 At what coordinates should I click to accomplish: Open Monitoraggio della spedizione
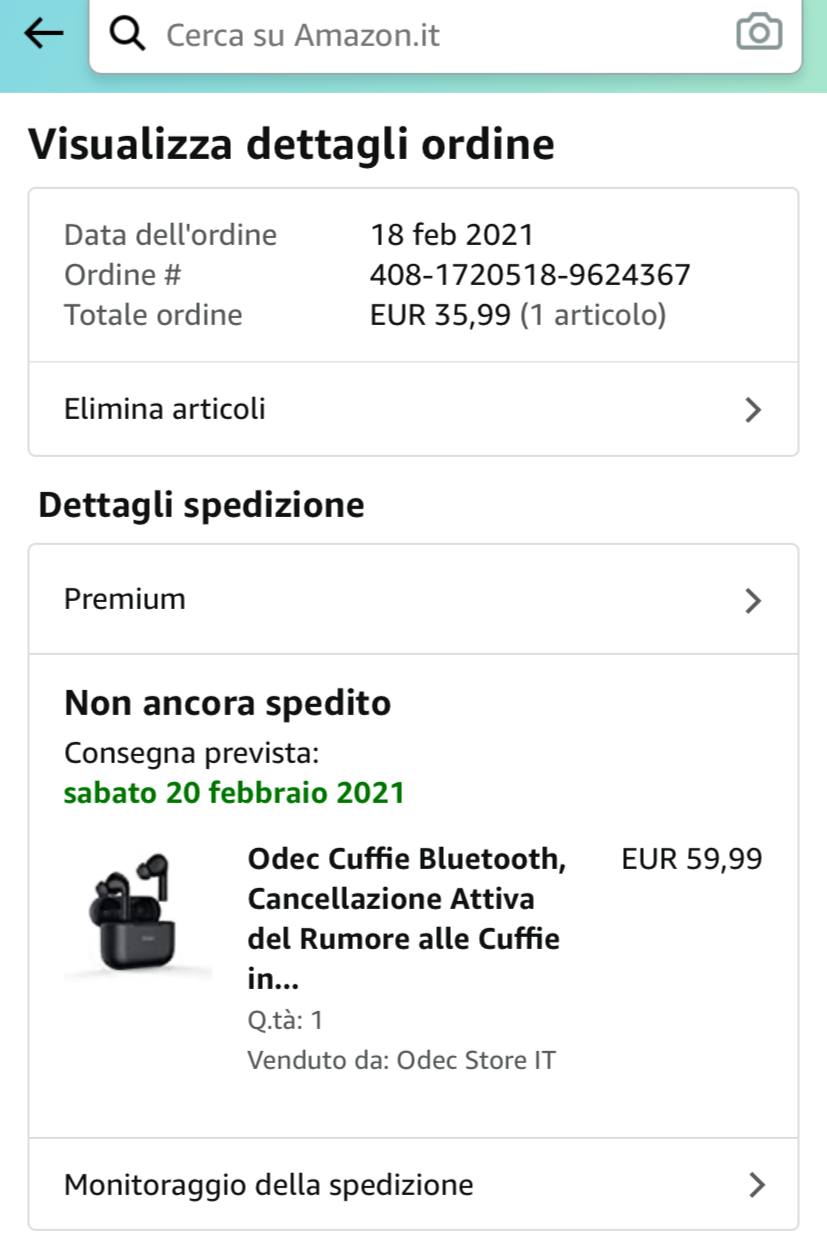point(413,1185)
